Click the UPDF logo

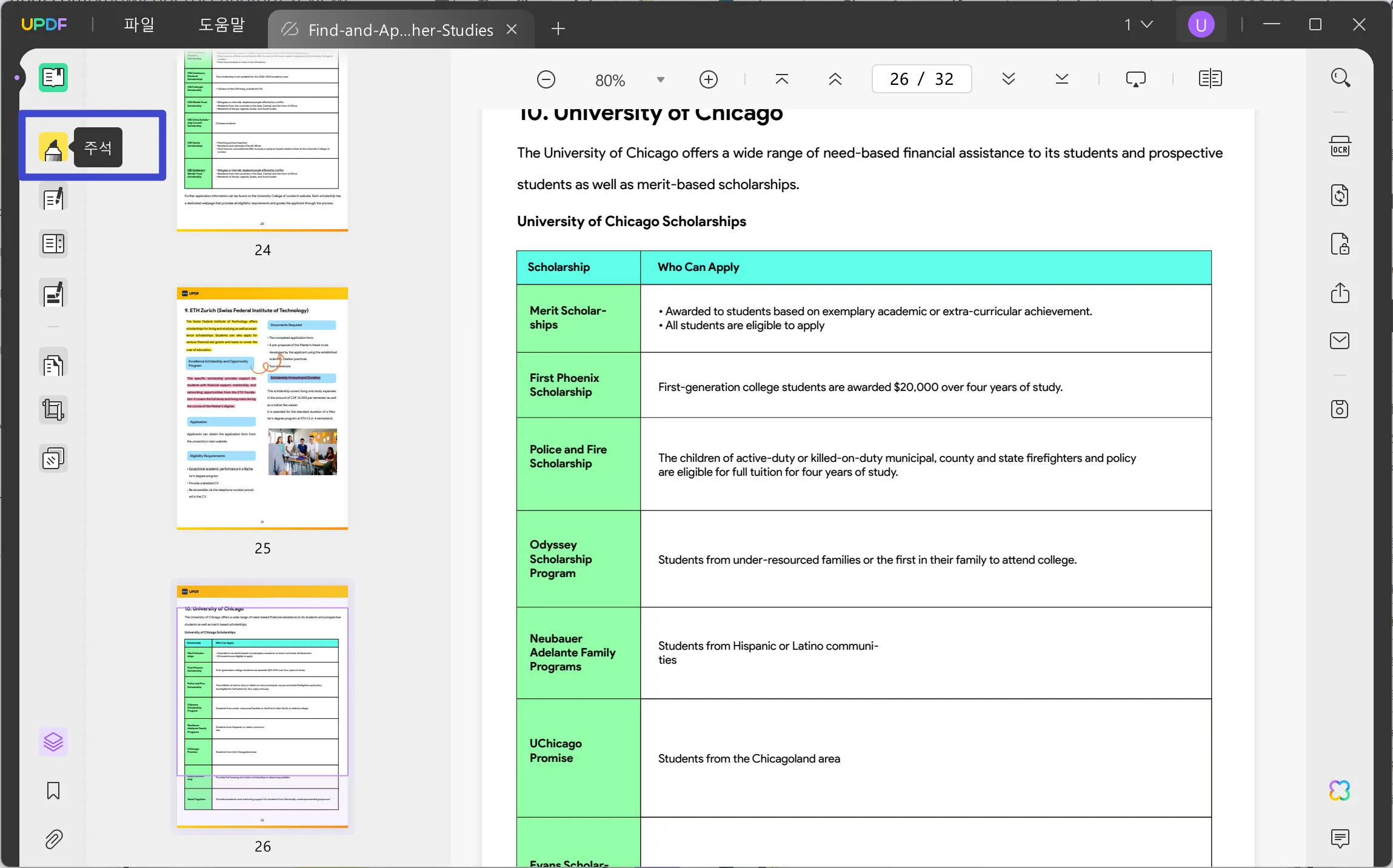coord(44,25)
